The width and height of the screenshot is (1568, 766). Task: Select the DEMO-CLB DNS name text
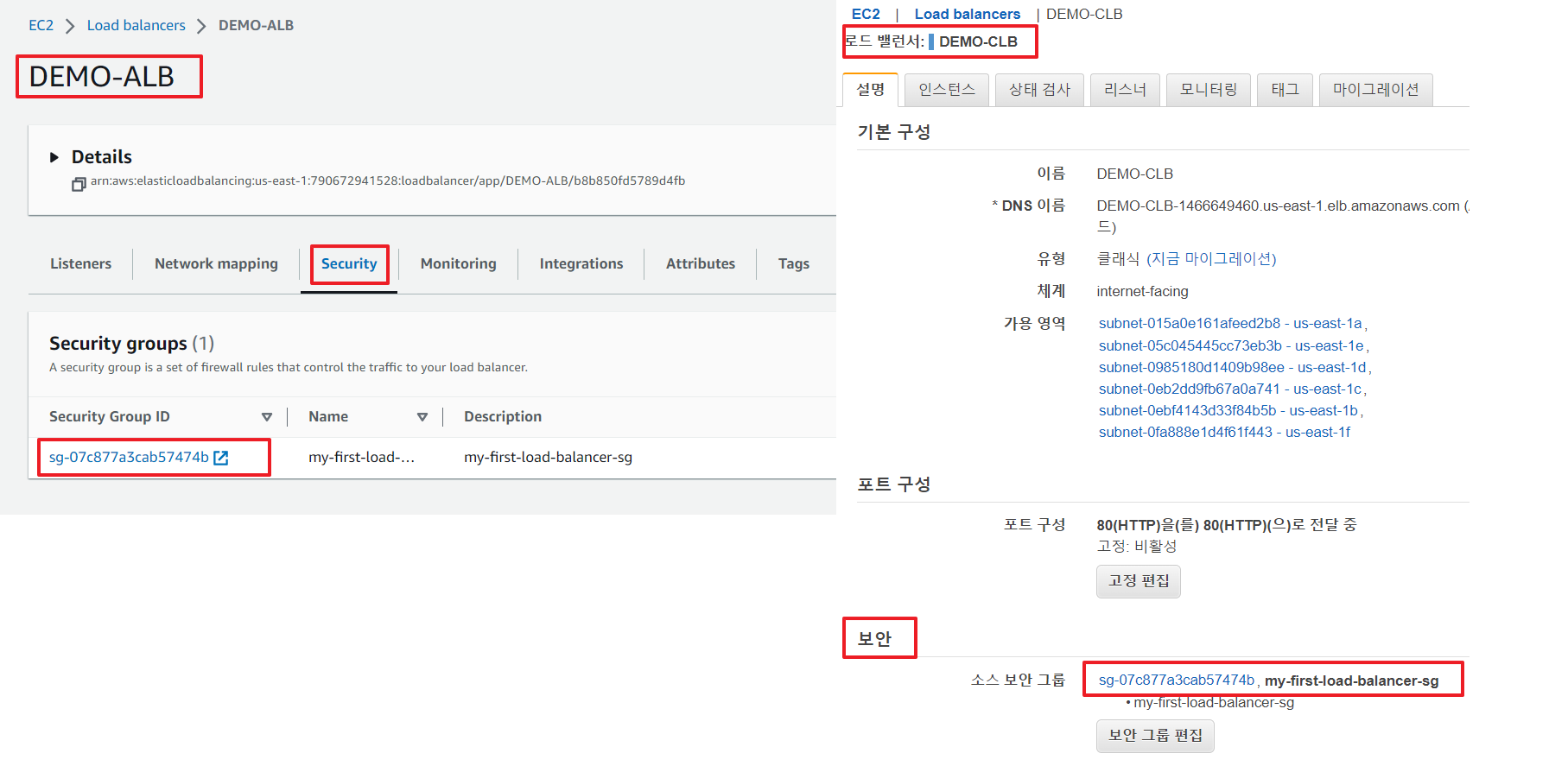pos(1278,206)
